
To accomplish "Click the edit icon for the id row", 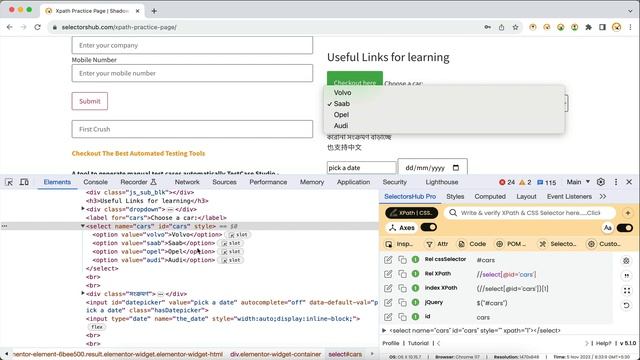I will point(388,317).
